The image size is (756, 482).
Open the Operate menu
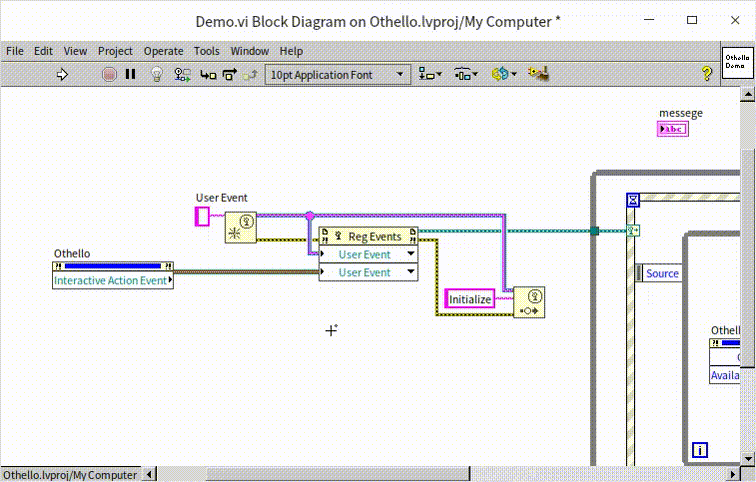coord(163,51)
